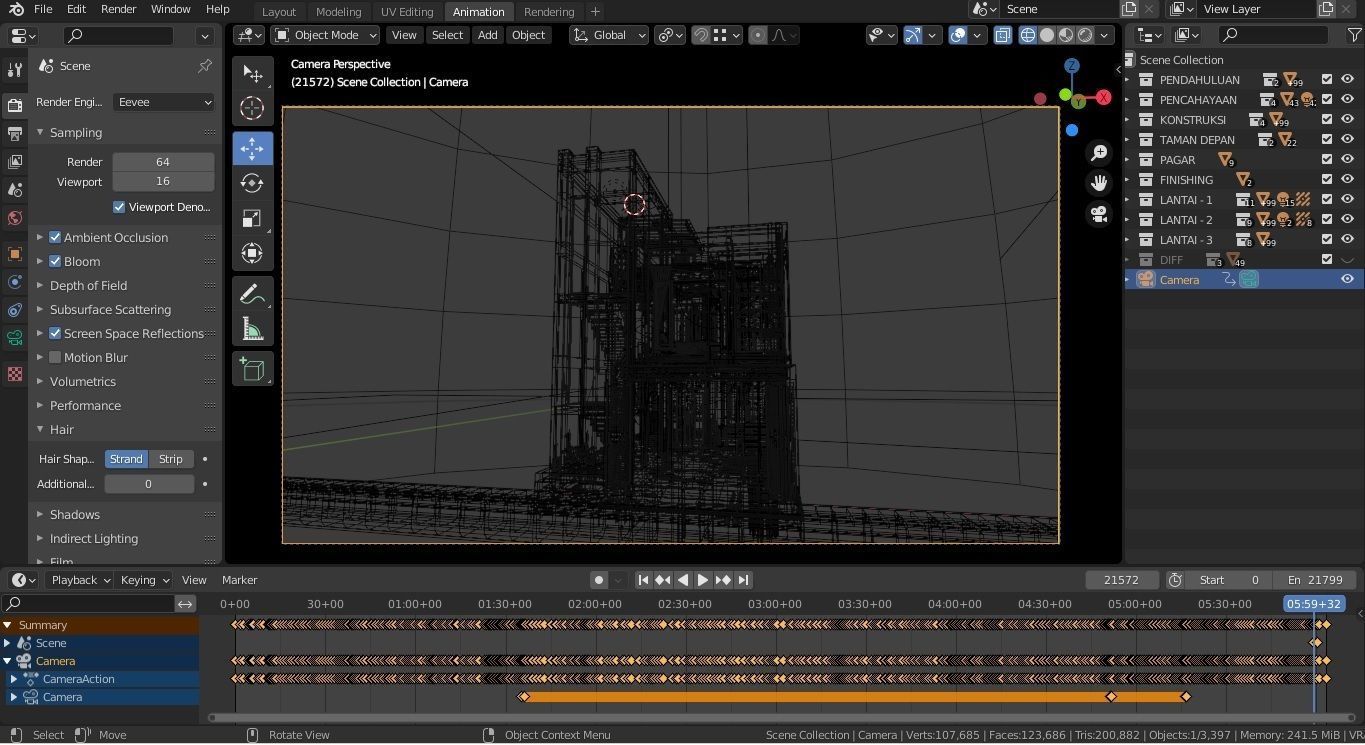This screenshot has height=745, width=1365.
Task: Click the Add Cube tool
Action: (252, 369)
